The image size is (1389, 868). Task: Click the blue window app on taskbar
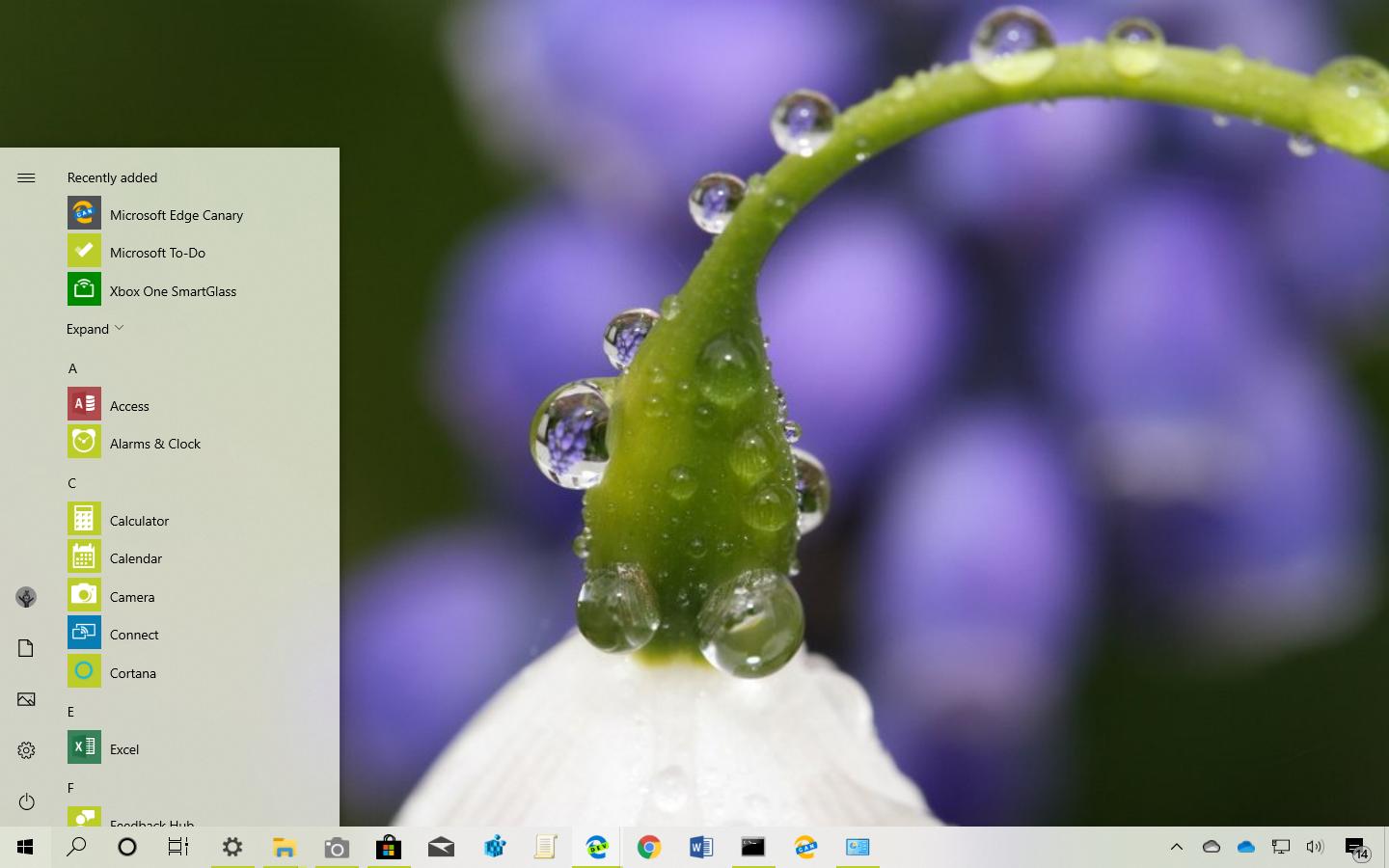(858, 847)
